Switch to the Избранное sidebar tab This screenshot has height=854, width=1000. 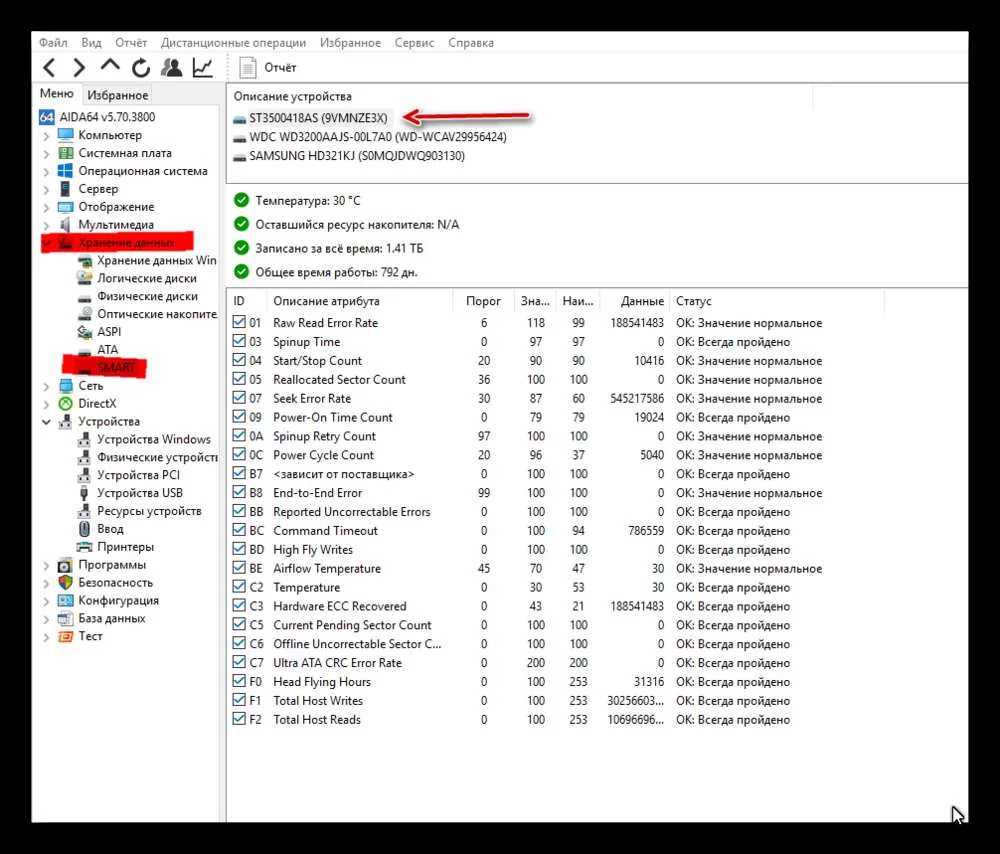(118, 95)
